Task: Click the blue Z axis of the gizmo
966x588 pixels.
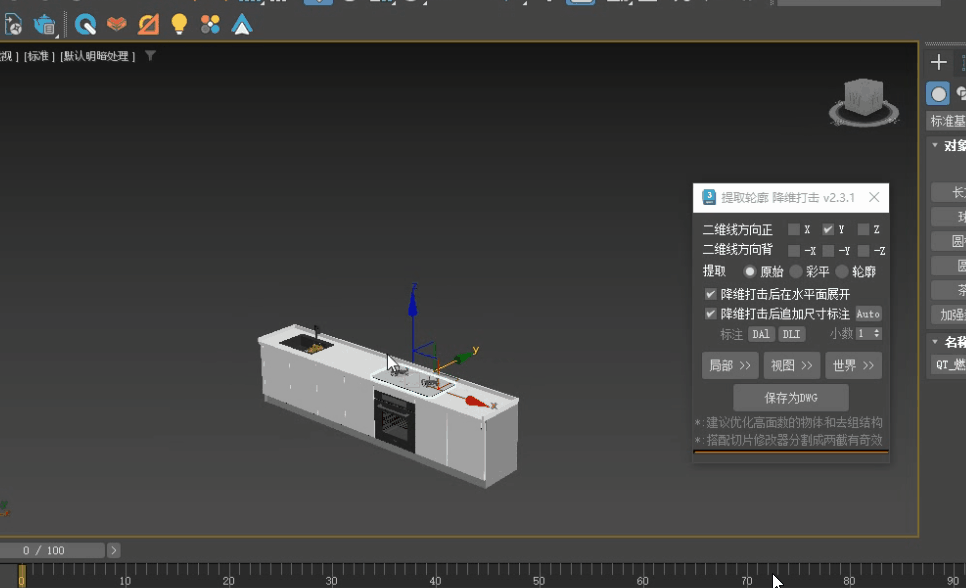Action: pos(413,306)
